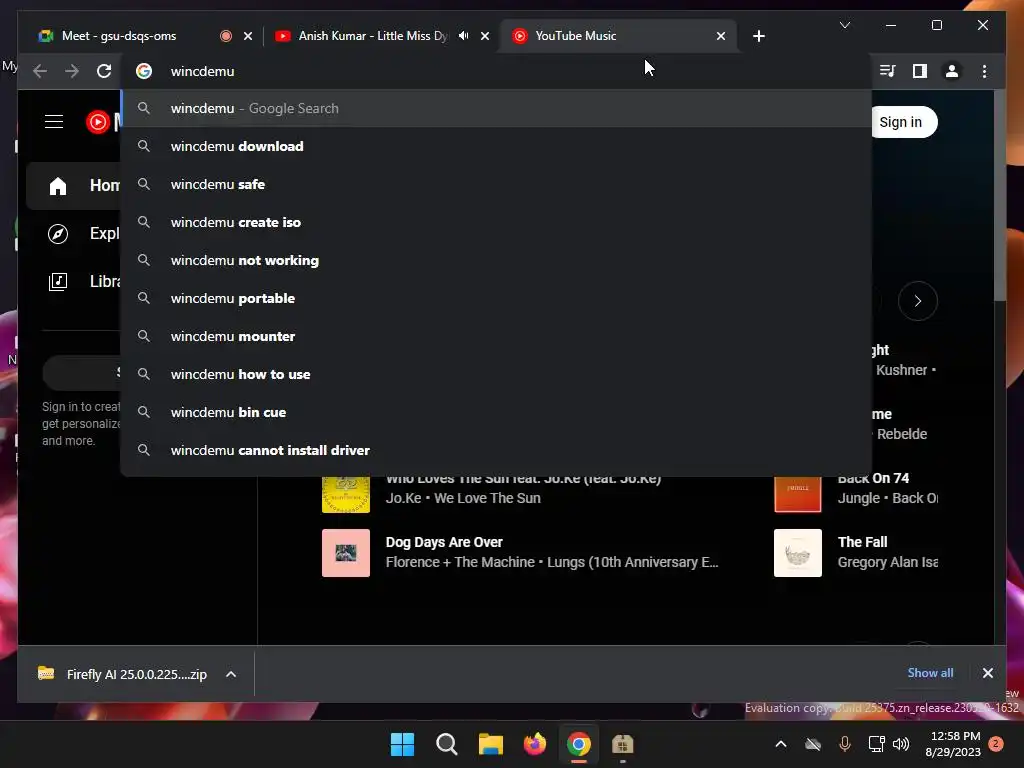Select the 'wincdemu download' suggestion
Screen dimensions: 1024x768
pos(496,146)
